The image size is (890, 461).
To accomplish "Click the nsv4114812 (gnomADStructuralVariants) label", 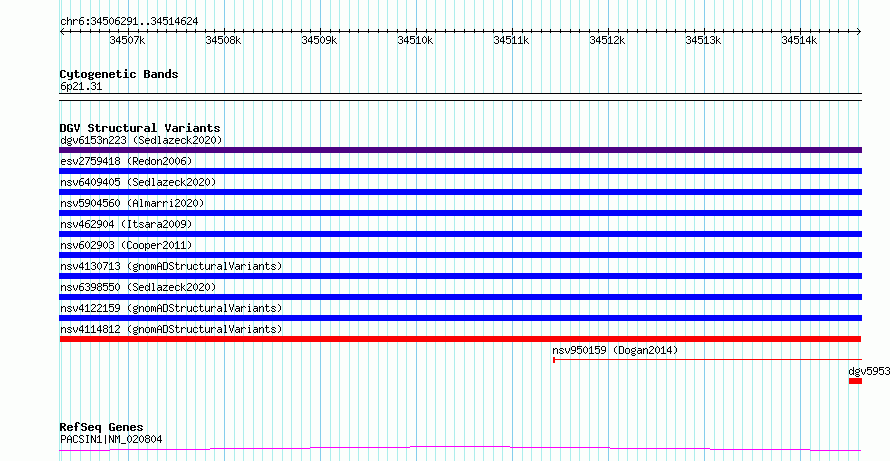I will (x=171, y=329).
